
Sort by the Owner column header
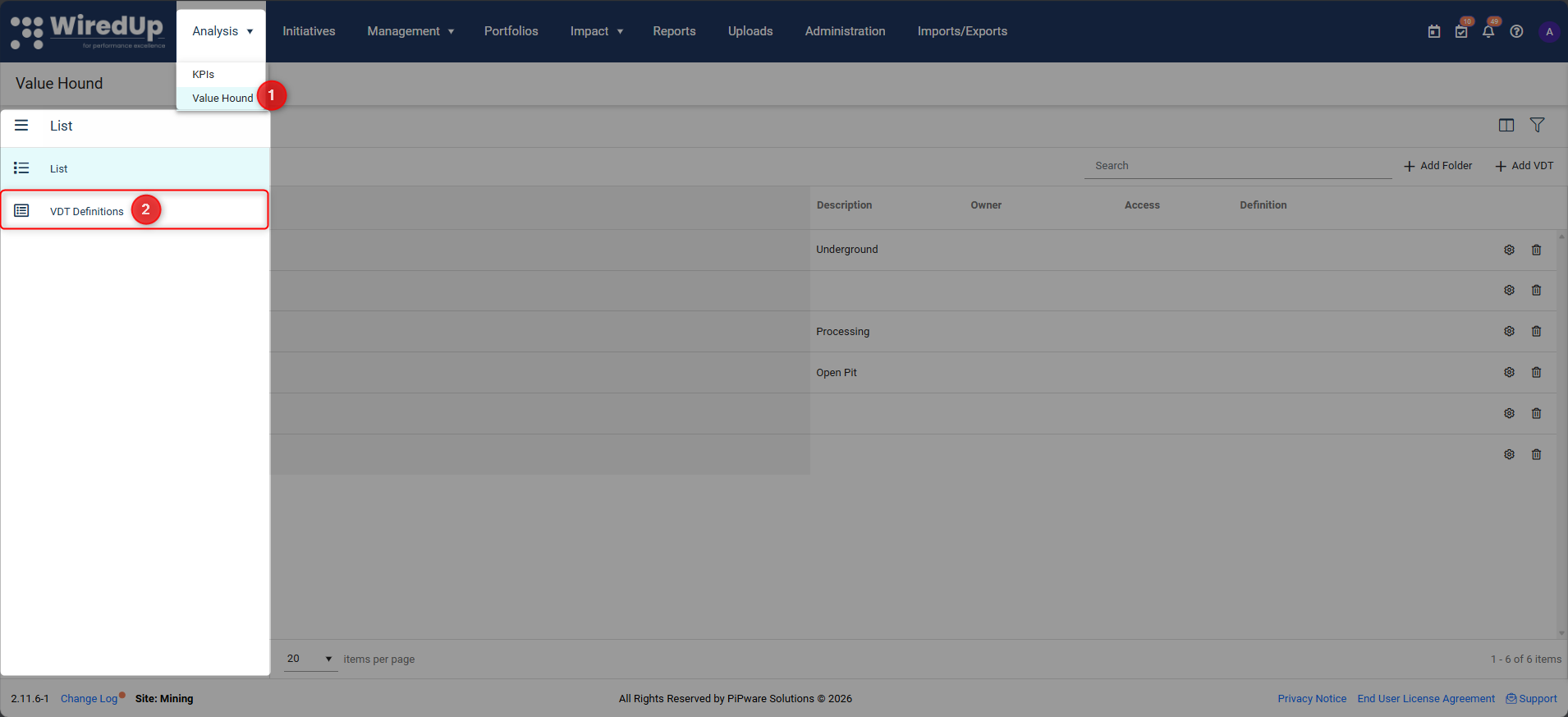coord(986,205)
